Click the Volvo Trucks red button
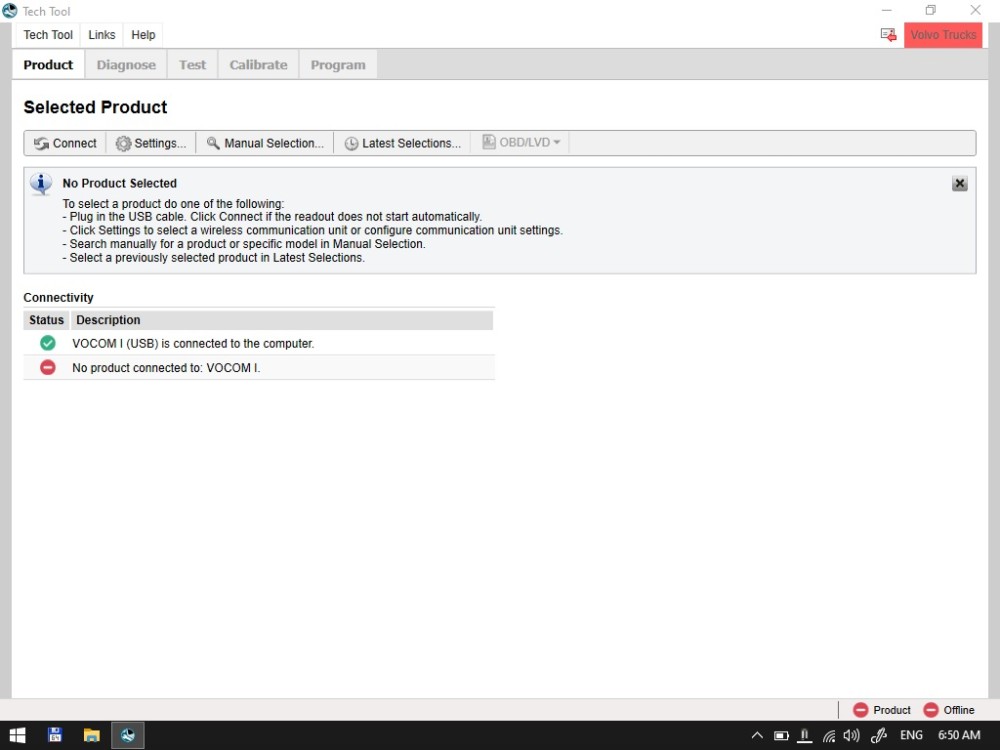Viewport: 1000px width, 750px height. (x=943, y=35)
